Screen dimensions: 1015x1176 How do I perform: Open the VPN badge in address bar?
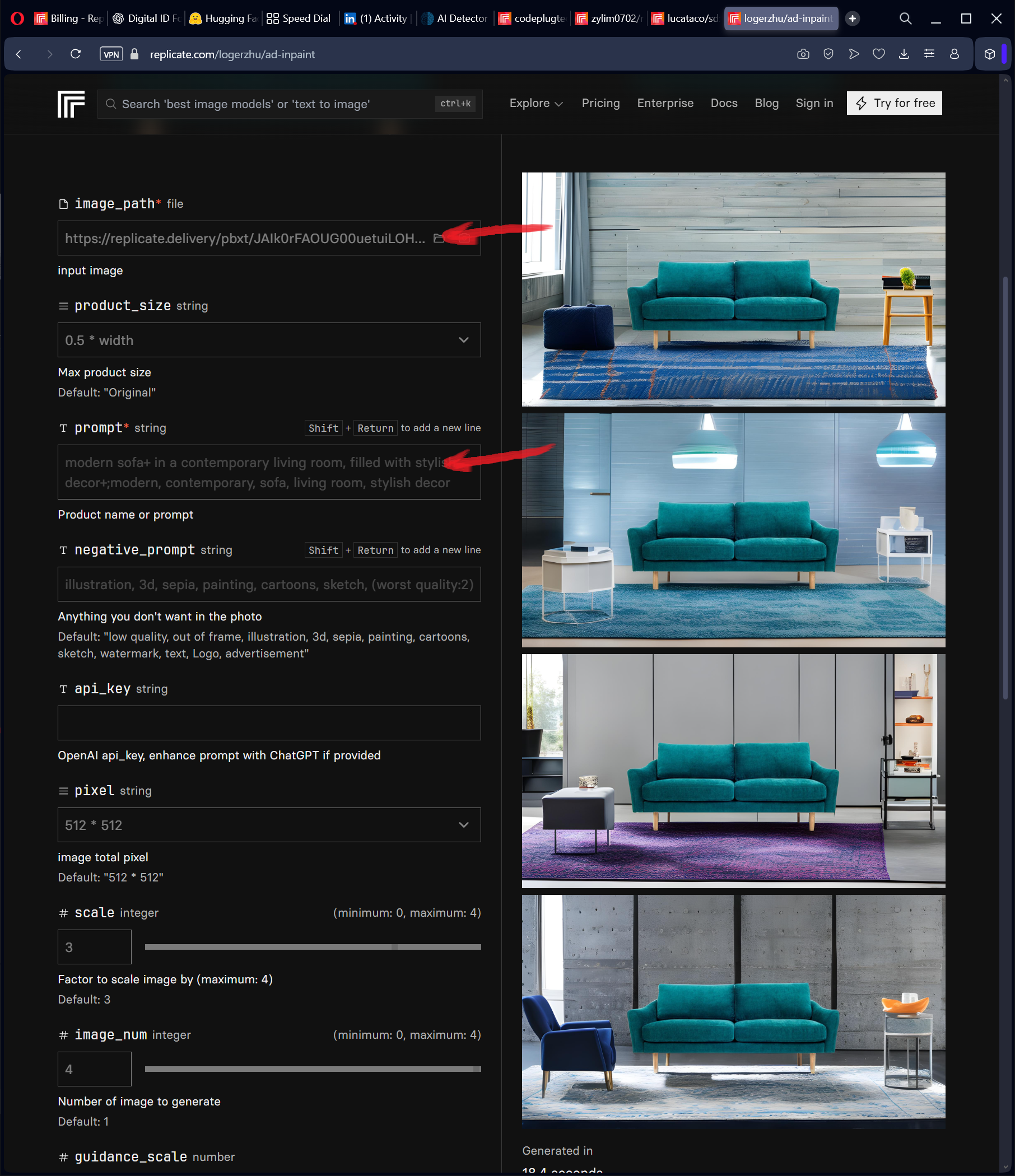tap(111, 54)
